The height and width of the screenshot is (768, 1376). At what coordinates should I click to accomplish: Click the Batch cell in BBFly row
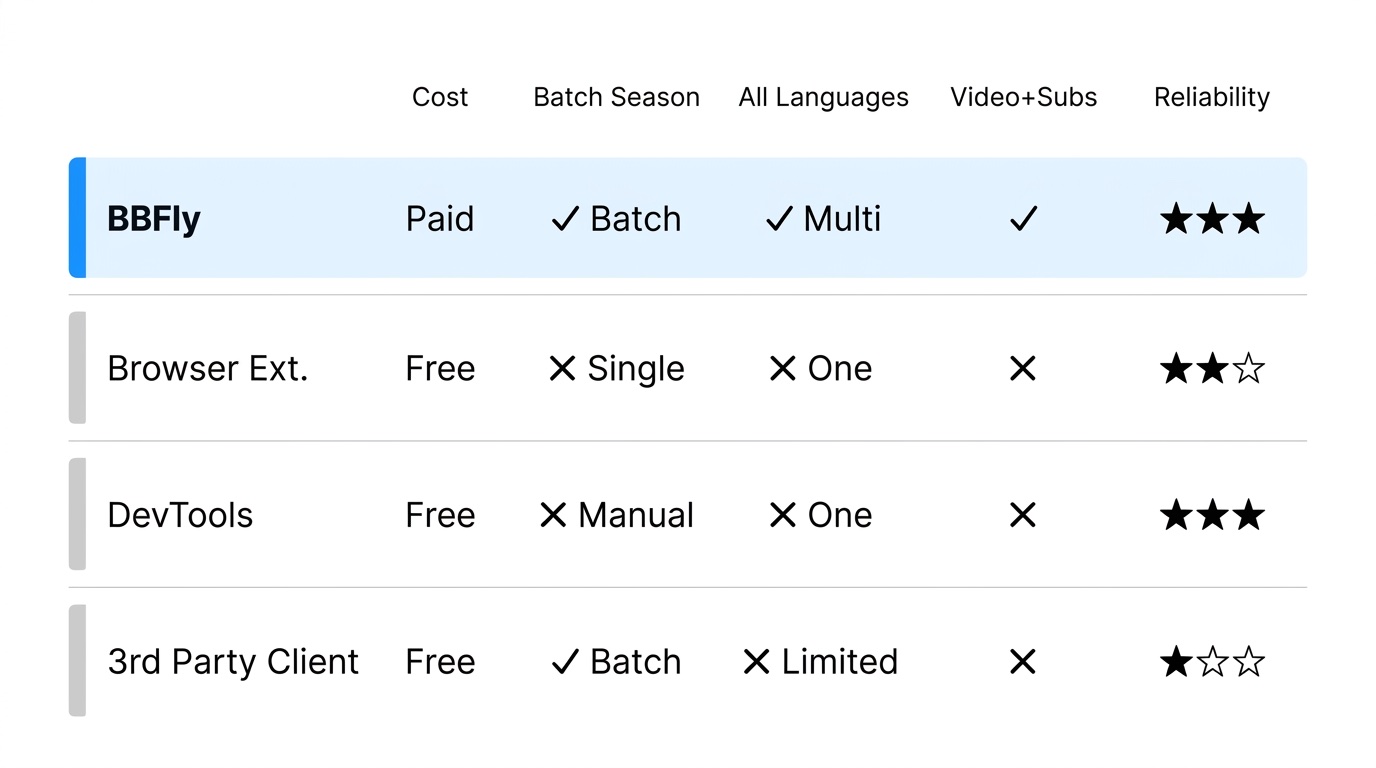[x=616, y=219]
